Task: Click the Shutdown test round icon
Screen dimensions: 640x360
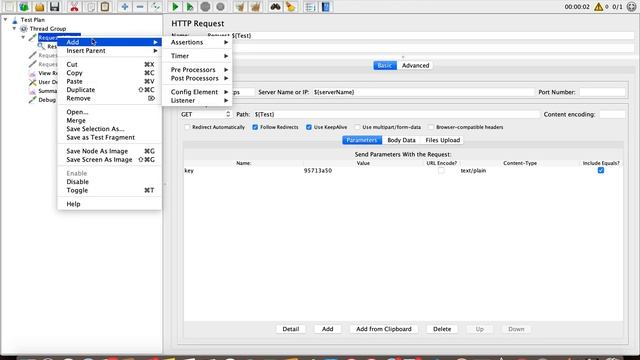Action: click(220, 7)
